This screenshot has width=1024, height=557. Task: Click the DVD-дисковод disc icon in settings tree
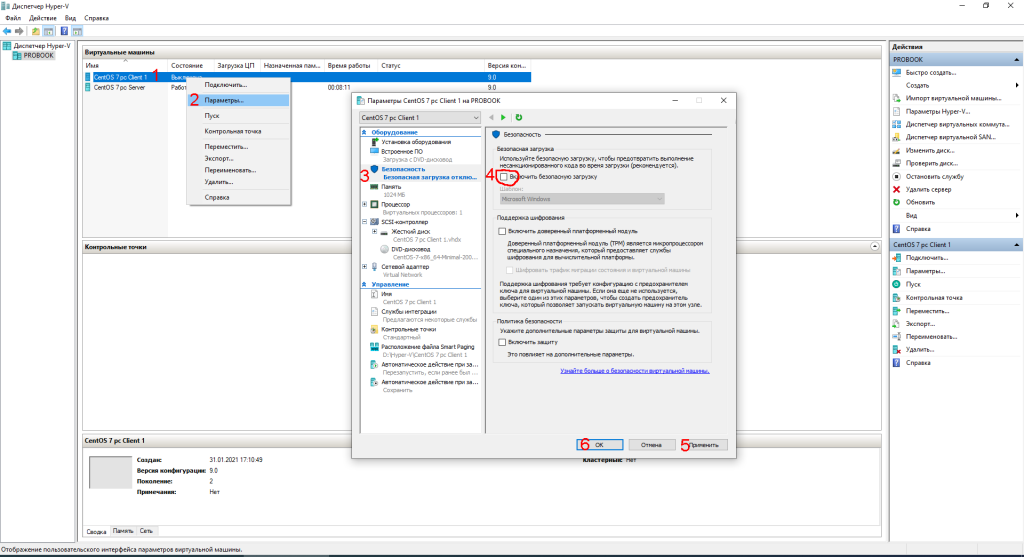point(384,249)
